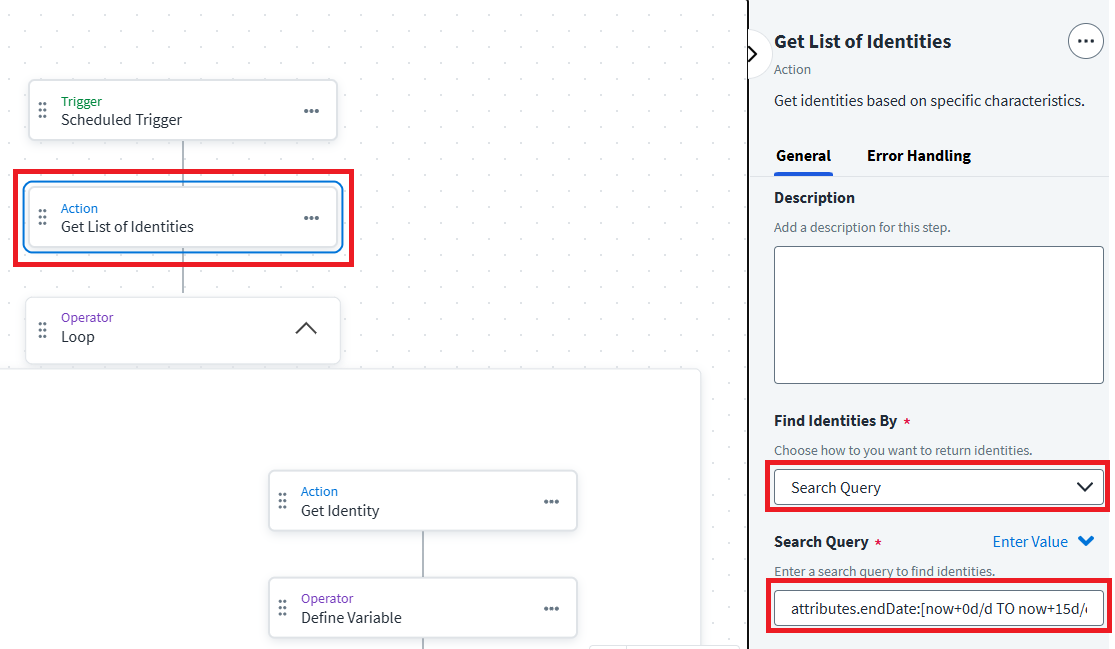
Task: Grab the Scheduled Trigger drag handle
Action: [x=43, y=110]
